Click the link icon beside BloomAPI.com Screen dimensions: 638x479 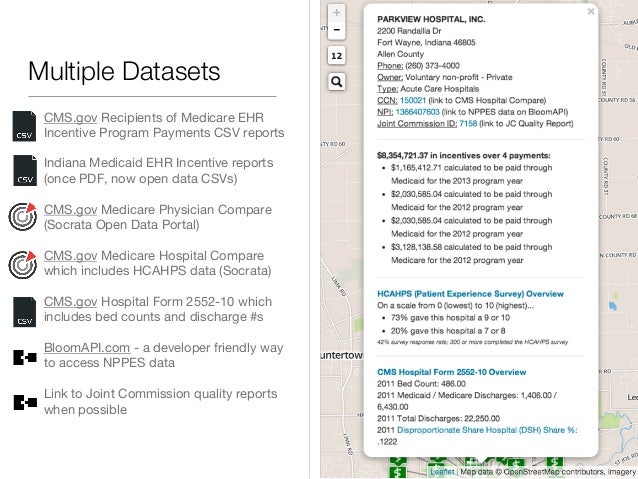[x=25, y=357]
